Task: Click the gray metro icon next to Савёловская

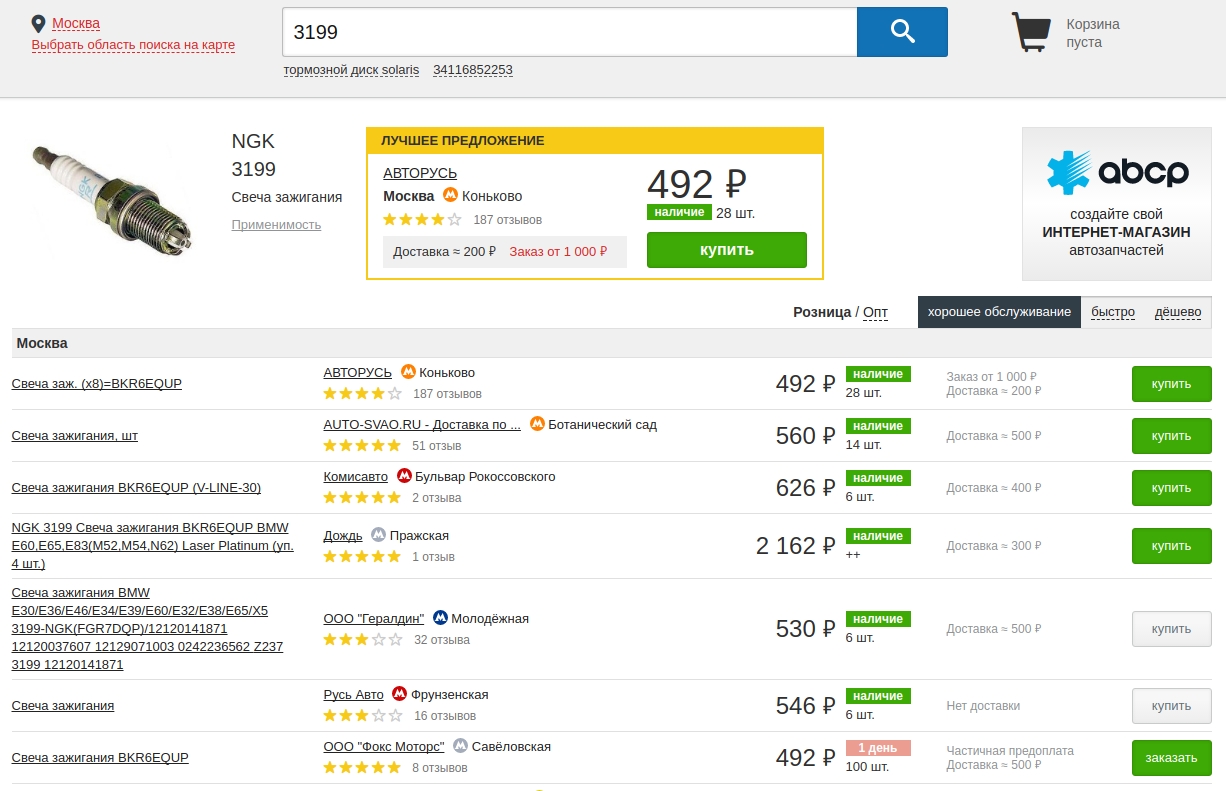Action: click(460, 746)
